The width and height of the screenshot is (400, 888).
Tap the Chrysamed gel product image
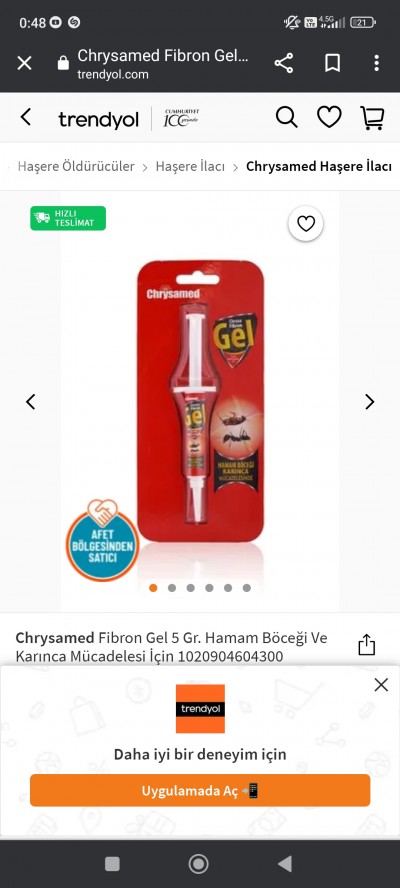[201, 400]
